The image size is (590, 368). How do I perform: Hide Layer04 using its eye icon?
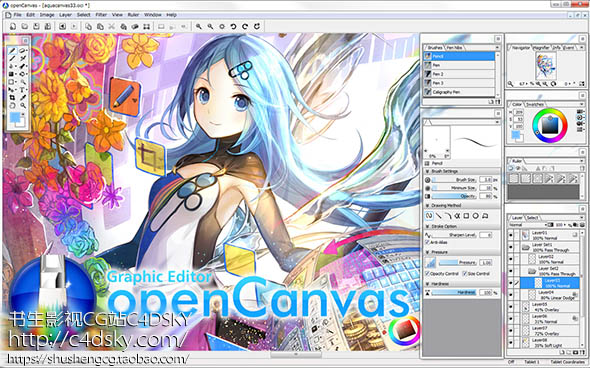[x=511, y=295]
